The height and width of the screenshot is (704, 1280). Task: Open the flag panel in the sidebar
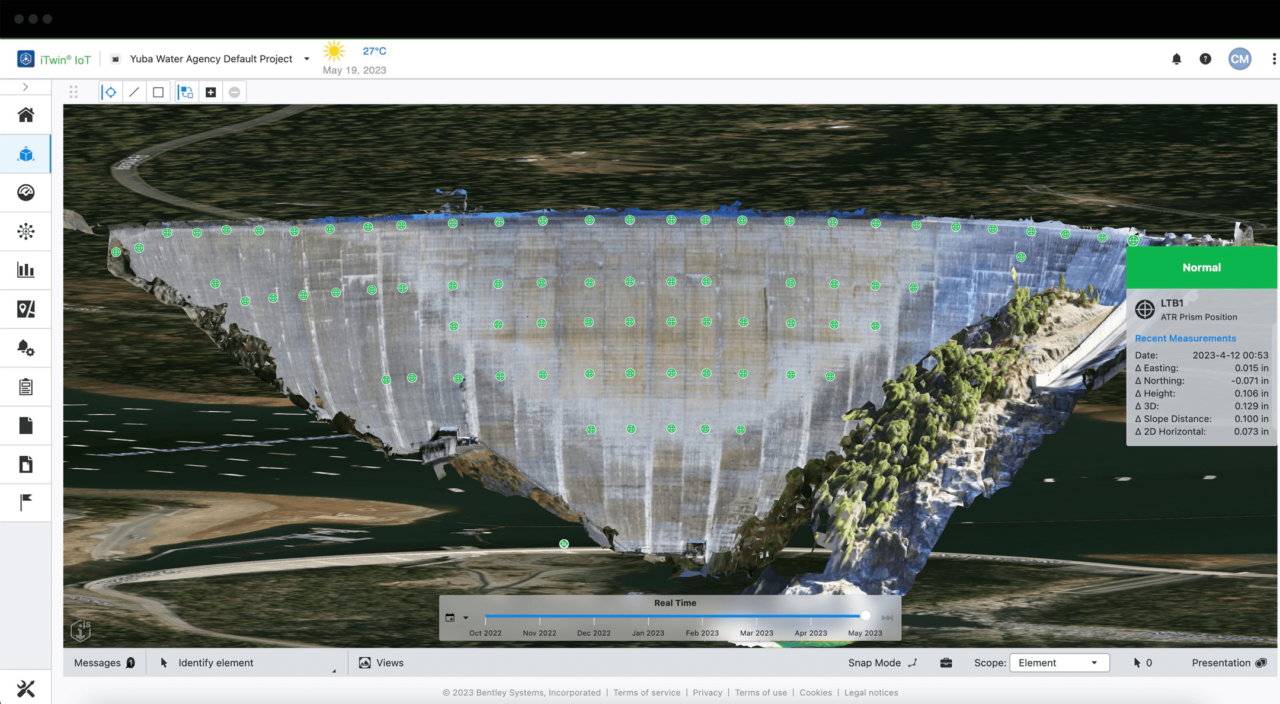[26, 502]
